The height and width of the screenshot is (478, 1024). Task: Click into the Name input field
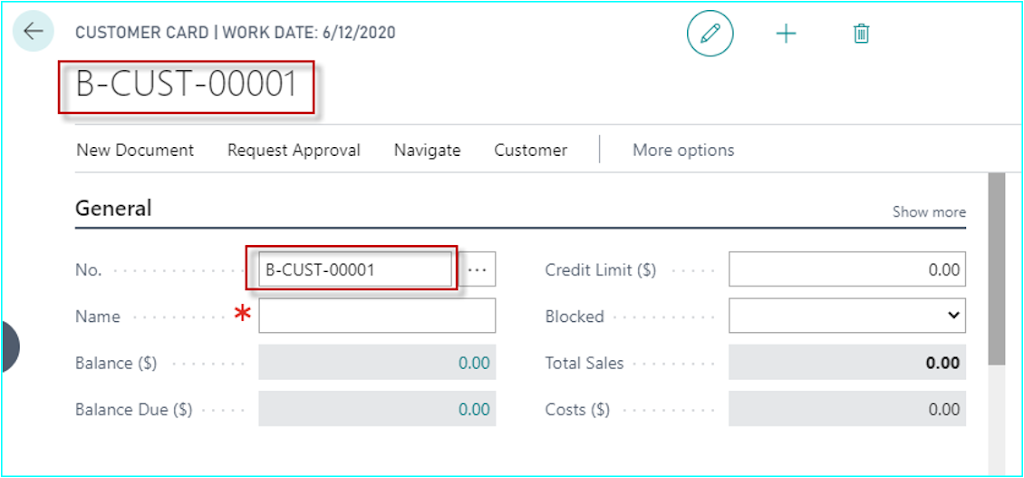click(x=377, y=316)
